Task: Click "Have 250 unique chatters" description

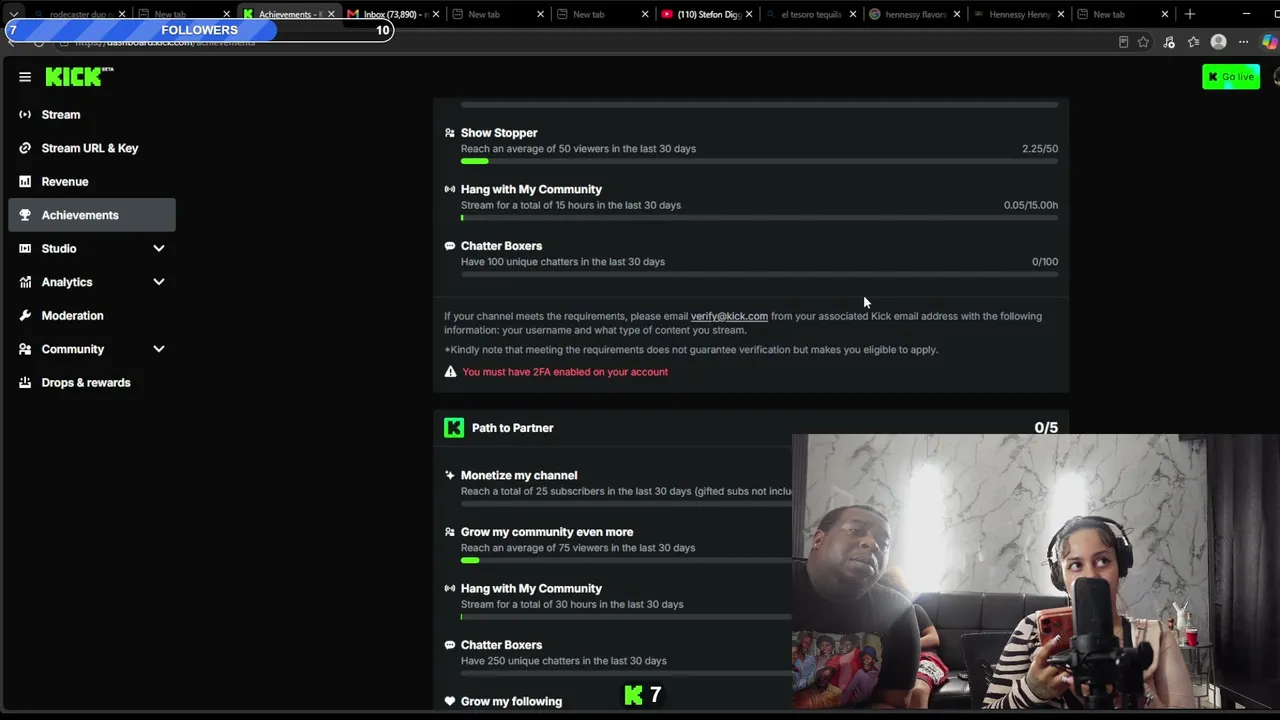Action: pos(563,661)
